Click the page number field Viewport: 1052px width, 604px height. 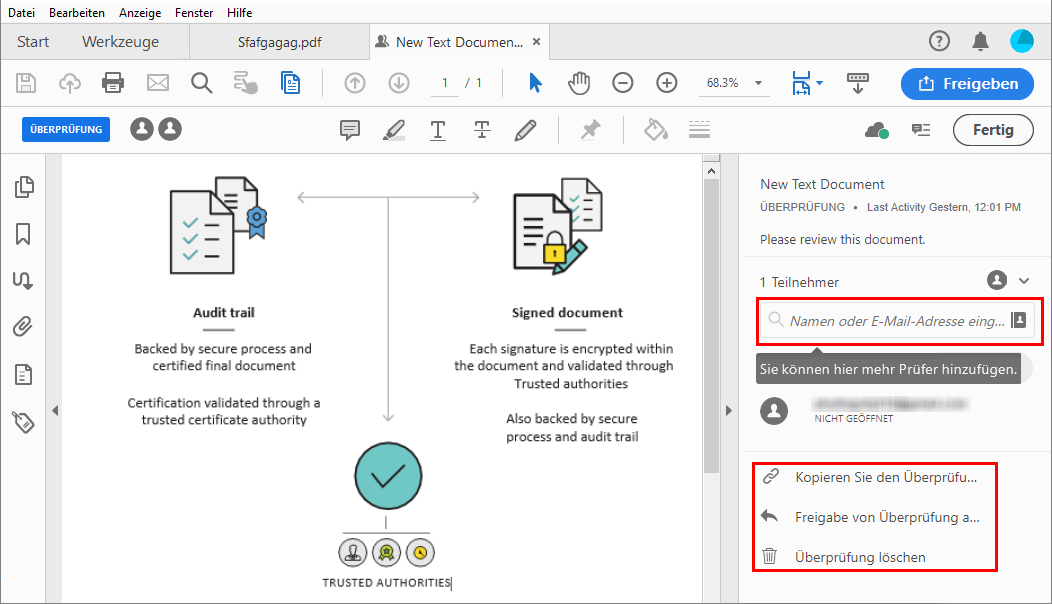444,83
